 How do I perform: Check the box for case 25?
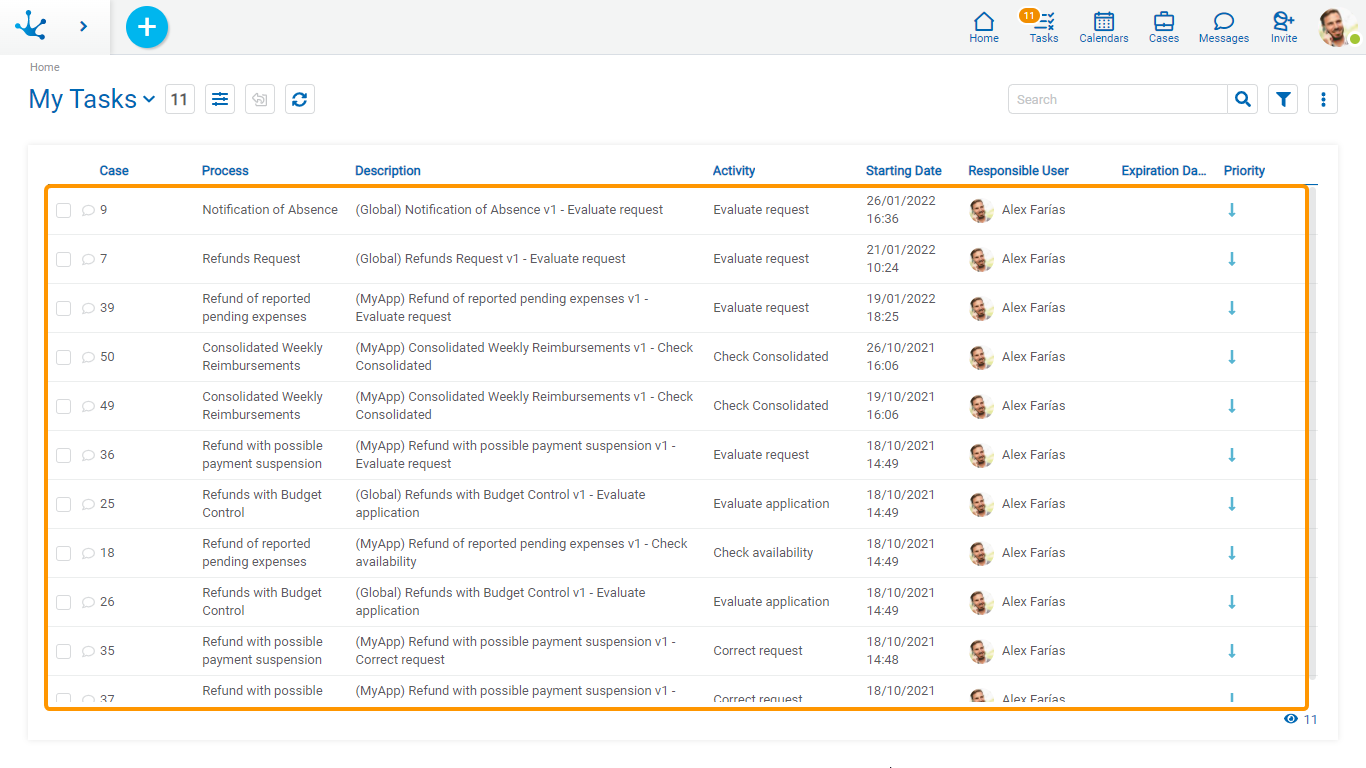pyautogui.click(x=63, y=504)
